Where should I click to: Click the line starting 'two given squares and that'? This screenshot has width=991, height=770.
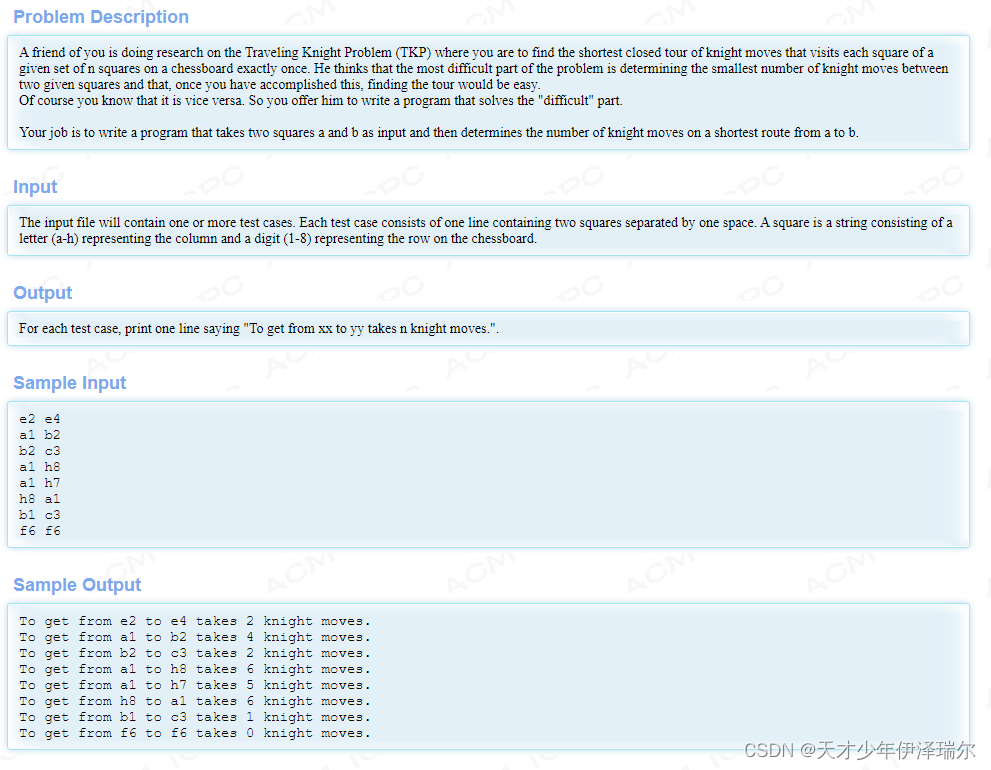(x=279, y=85)
